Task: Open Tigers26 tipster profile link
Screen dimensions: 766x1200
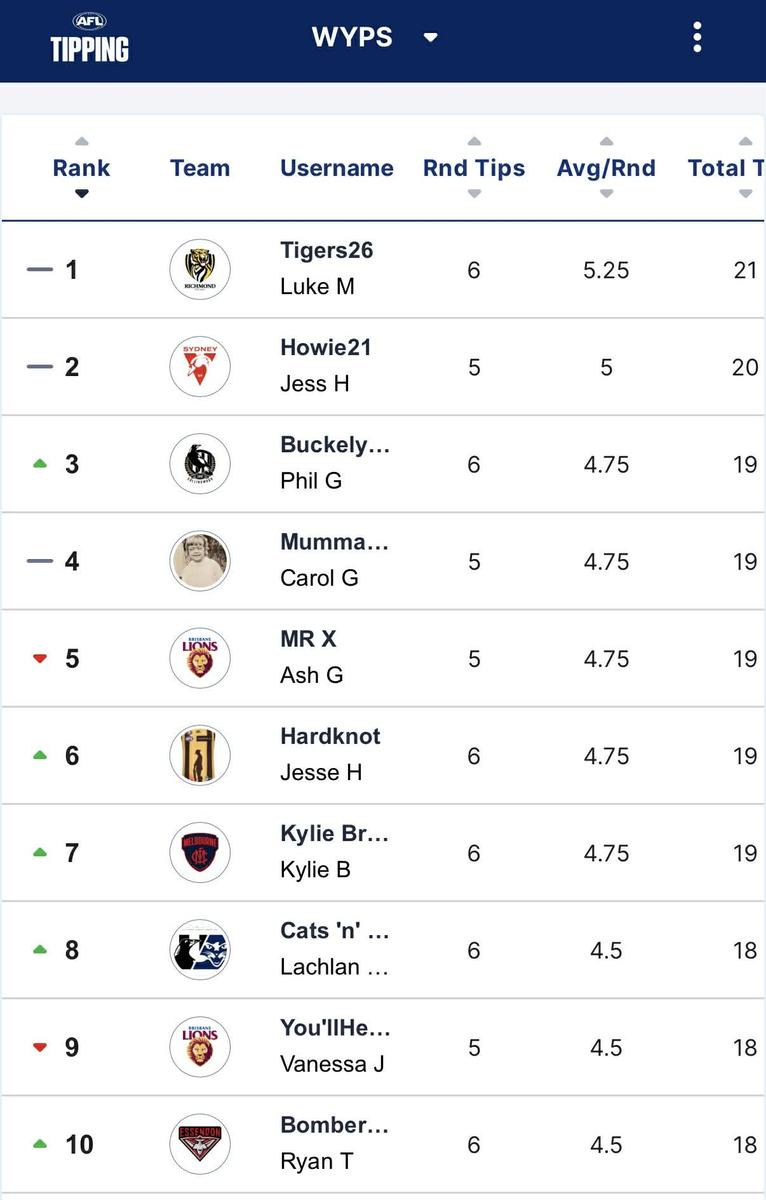Action: coord(326,250)
